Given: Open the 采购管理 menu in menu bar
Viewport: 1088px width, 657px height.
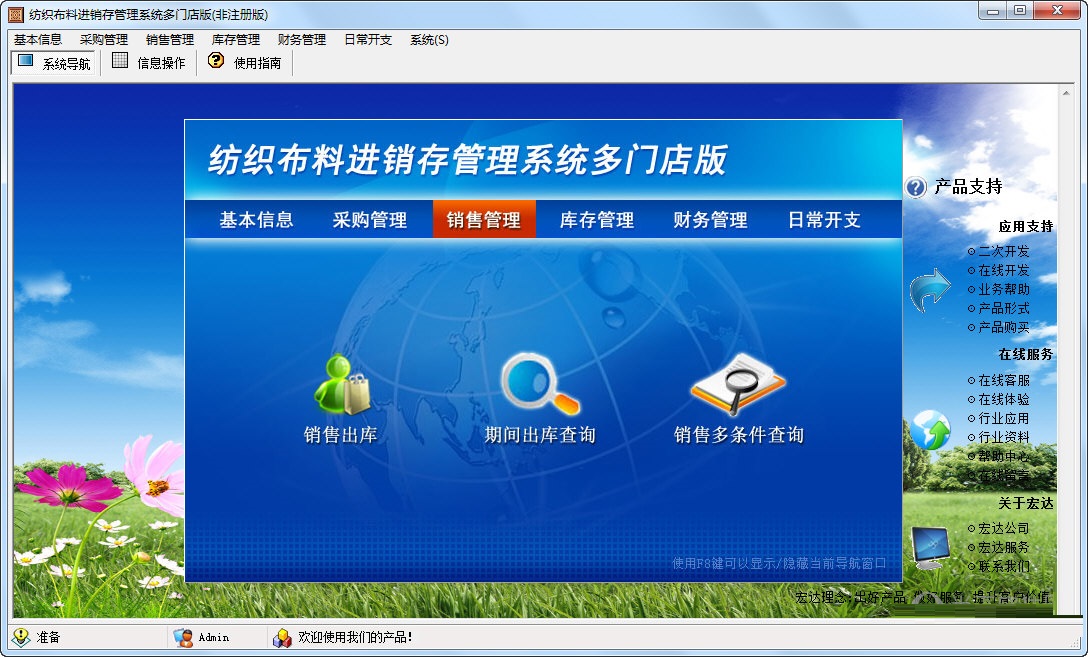Looking at the screenshot, I should pos(103,40).
